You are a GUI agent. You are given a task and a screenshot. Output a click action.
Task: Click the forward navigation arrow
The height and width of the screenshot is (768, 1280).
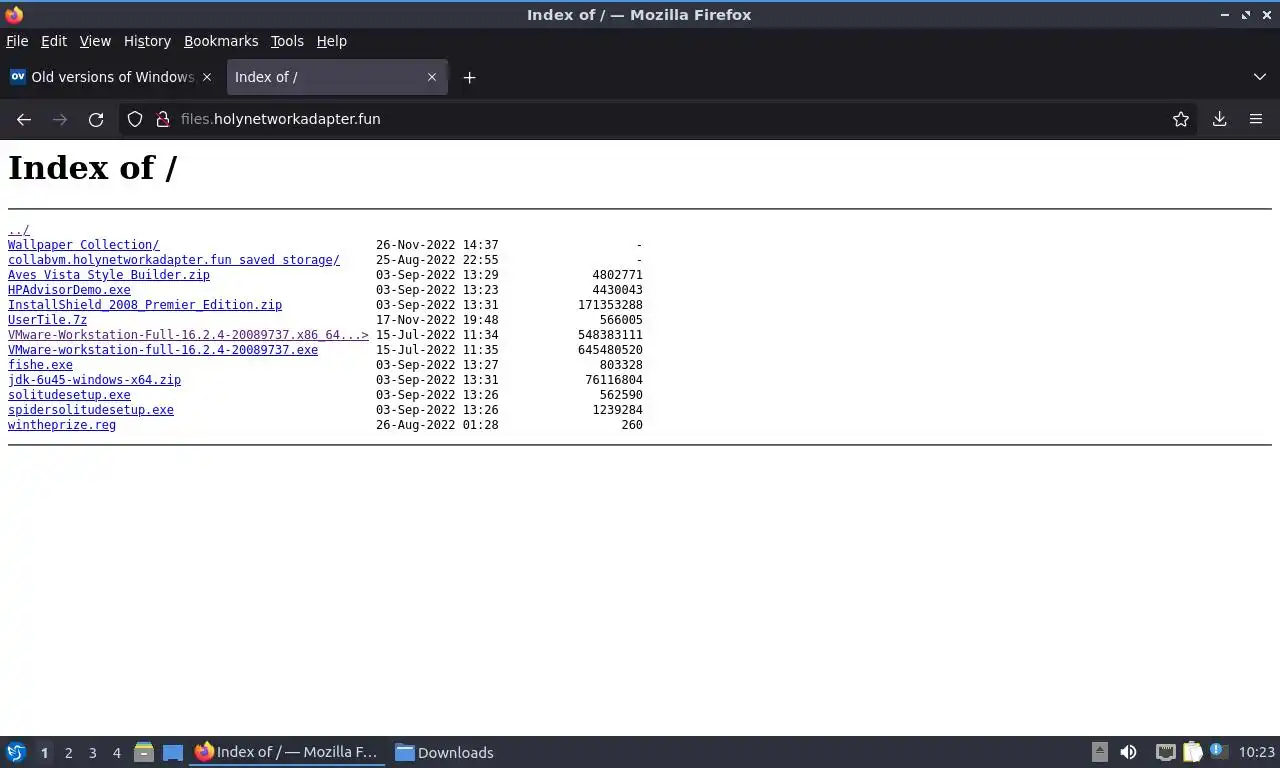[x=60, y=119]
